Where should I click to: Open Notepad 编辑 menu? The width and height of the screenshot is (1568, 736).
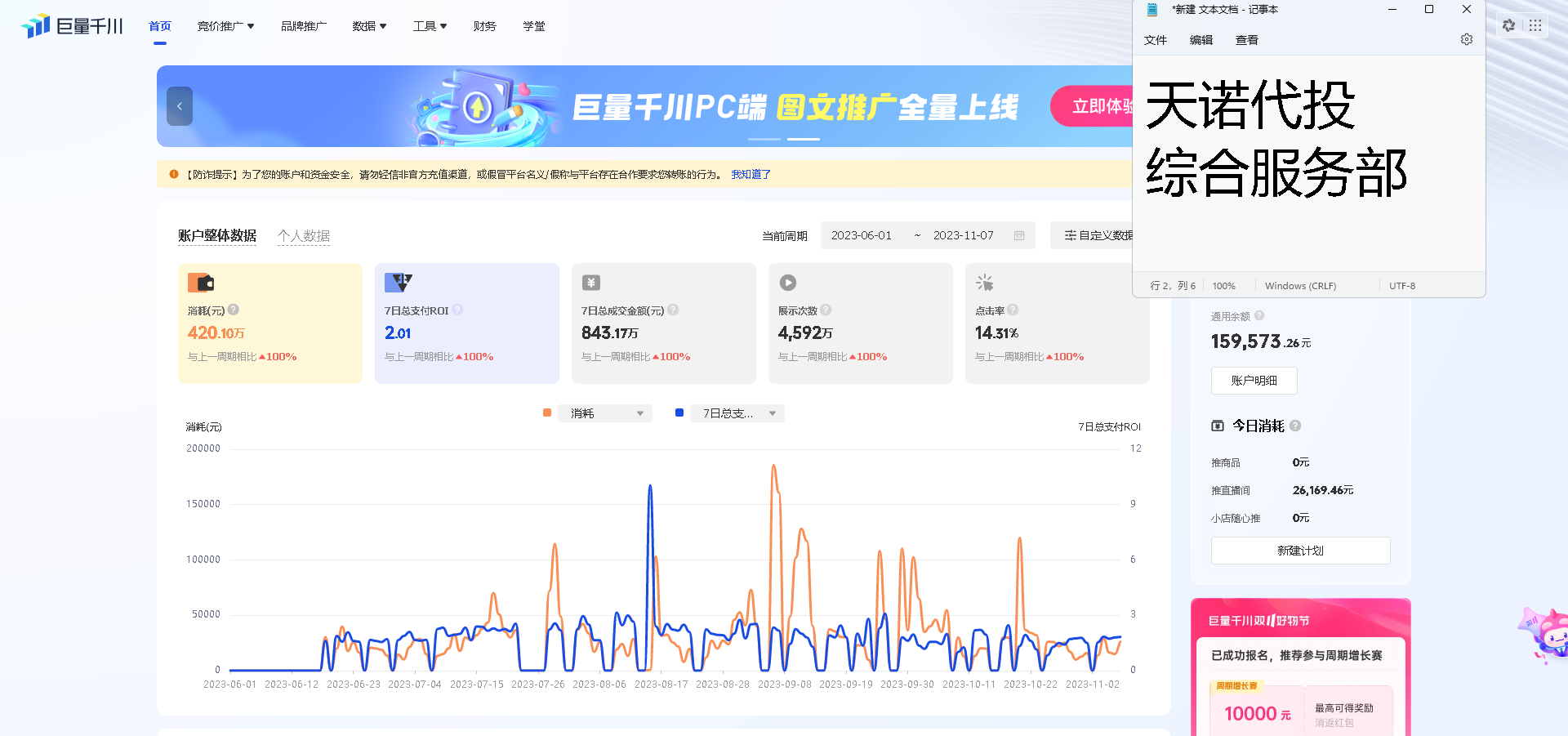(1201, 40)
